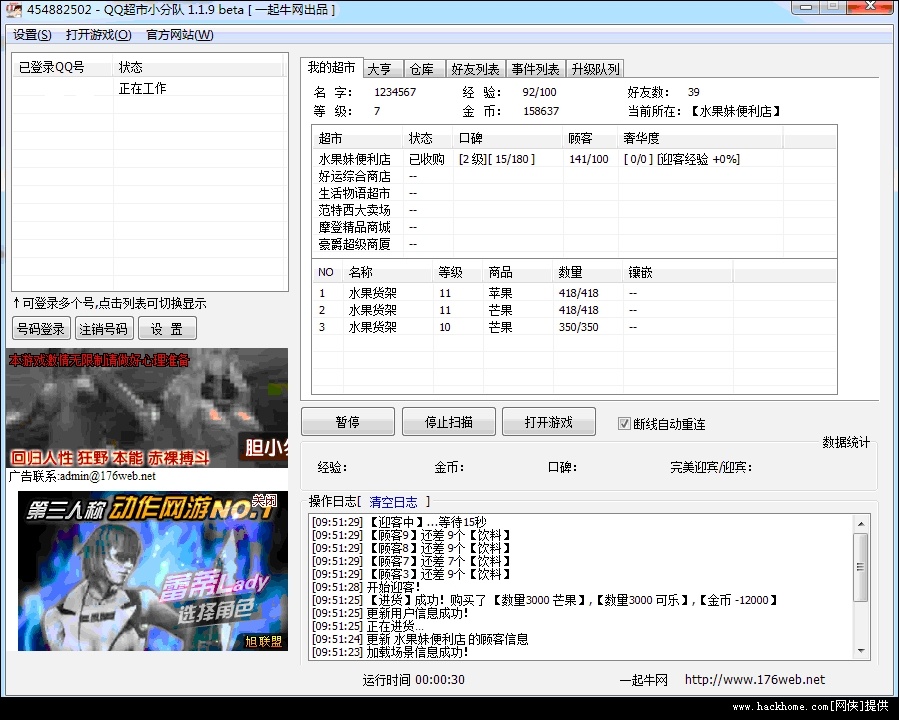Open the http://www.176web.net link
This screenshot has height=720, width=899.
[755, 680]
